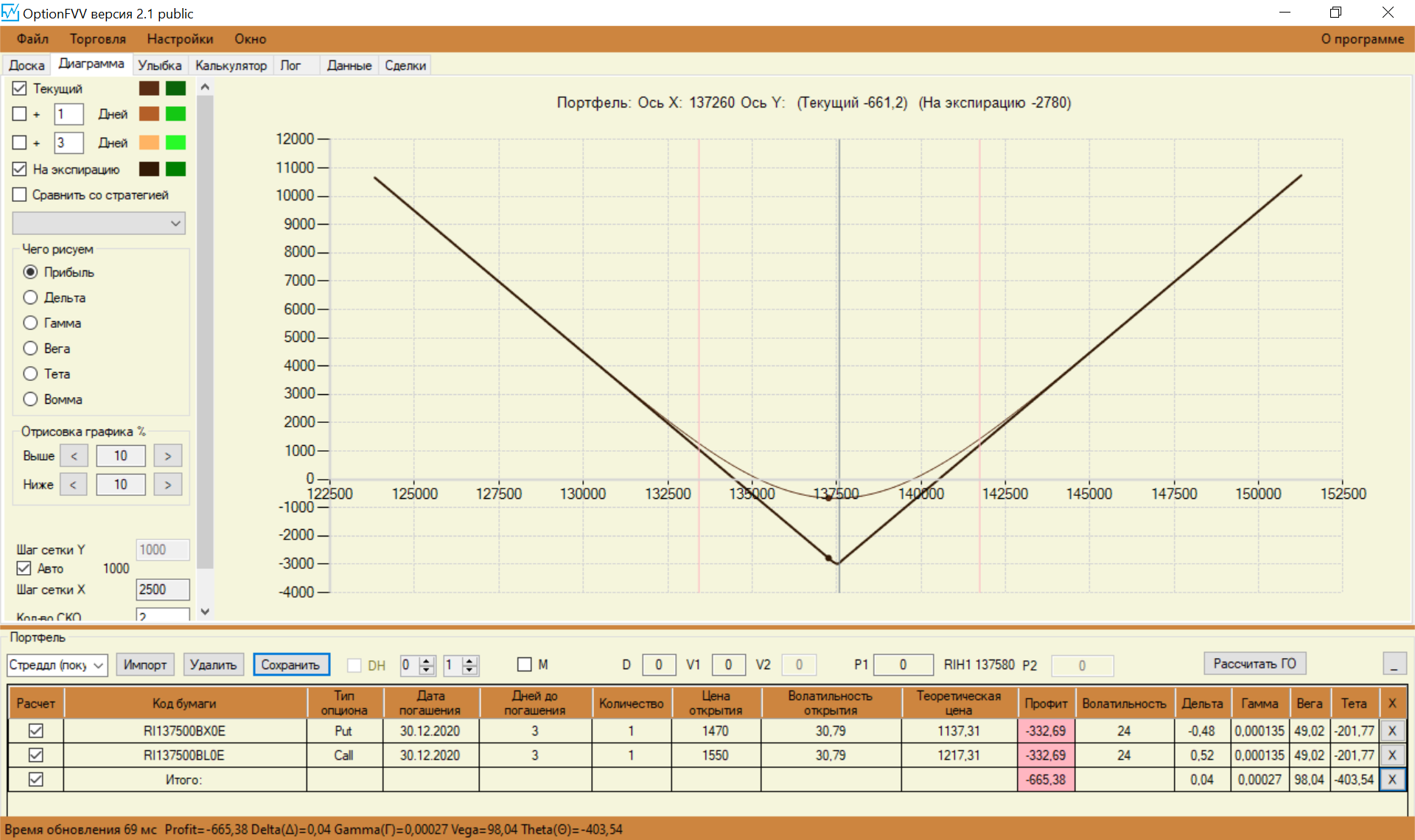This screenshot has width=1415, height=840.
Task: Click the Шаг сетки X input field
Action: (x=162, y=589)
